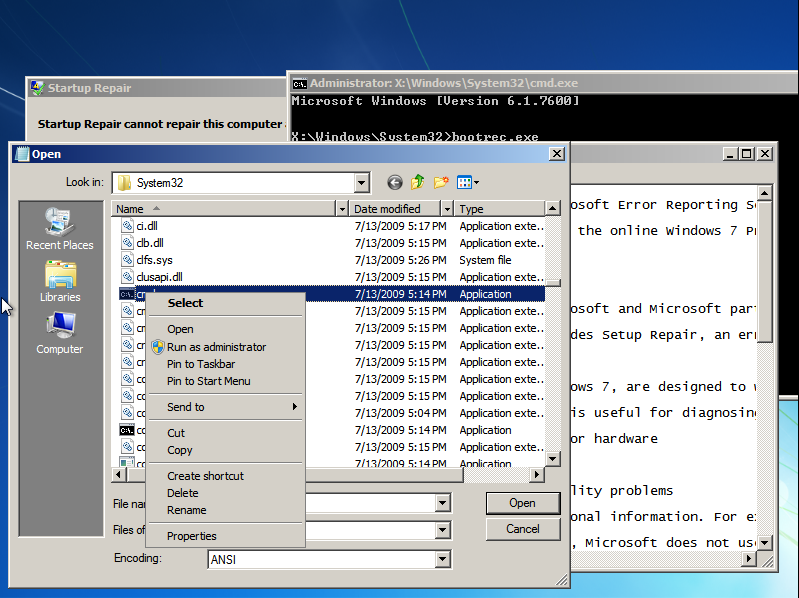The height and width of the screenshot is (598, 799).
Task: Open Computer in places sidebar
Action: (x=60, y=333)
